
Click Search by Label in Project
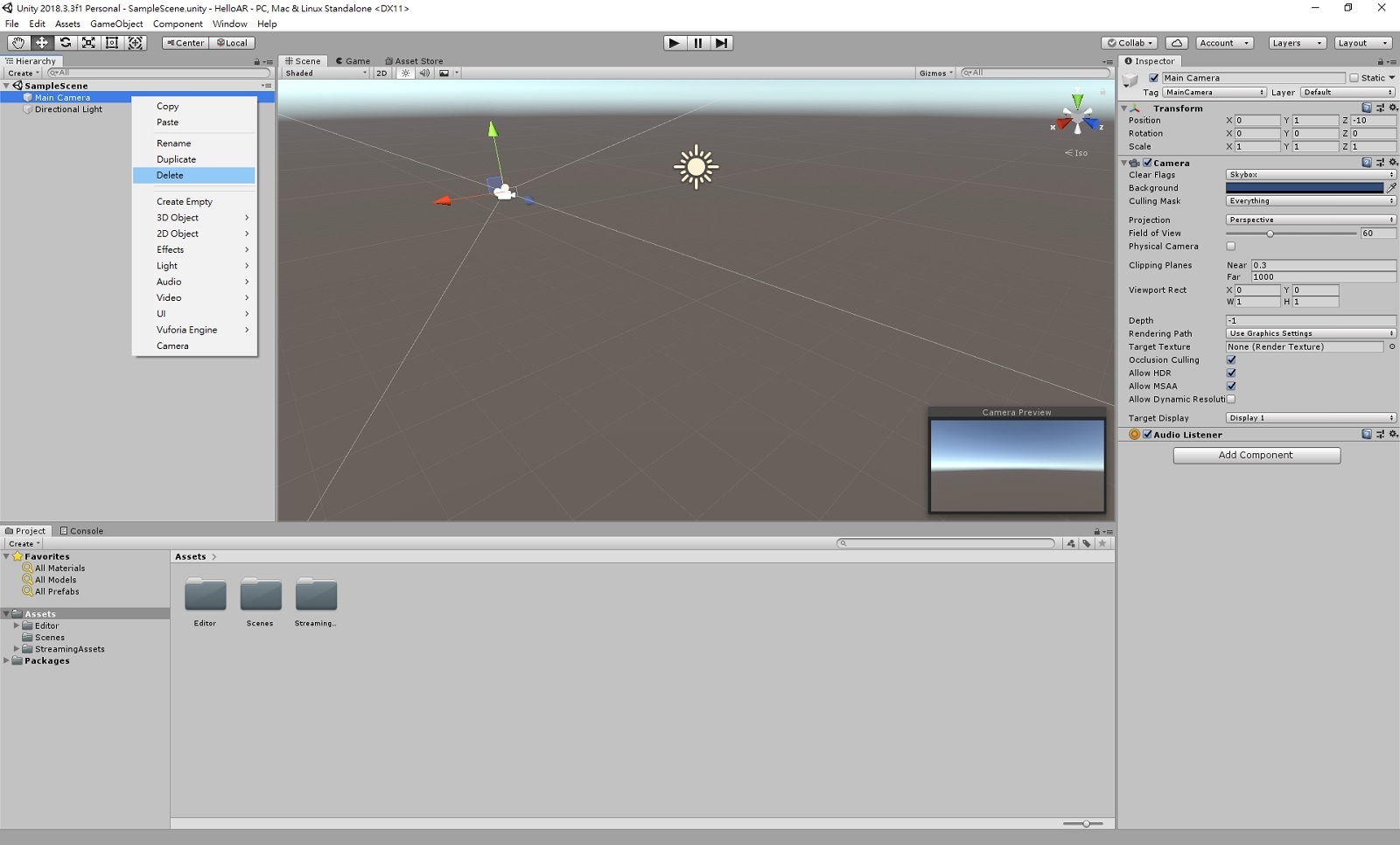(x=1087, y=543)
